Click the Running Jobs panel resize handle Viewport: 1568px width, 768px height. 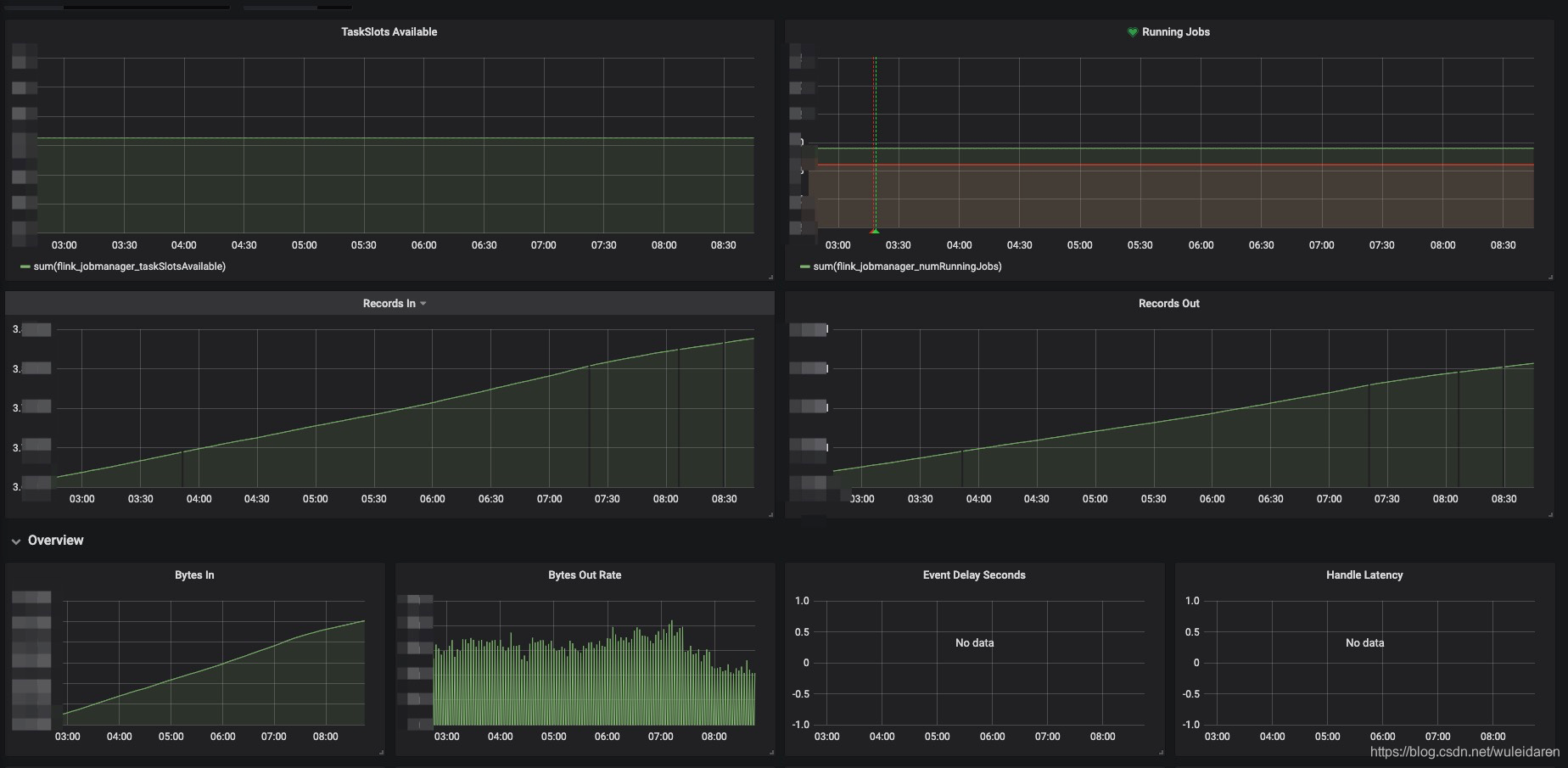[1550, 277]
